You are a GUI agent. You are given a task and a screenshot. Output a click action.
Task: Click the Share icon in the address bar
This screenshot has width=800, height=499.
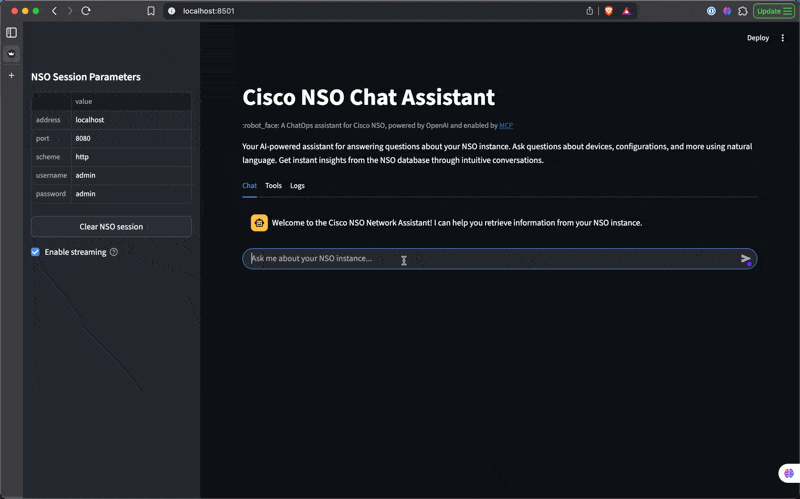point(590,11)
